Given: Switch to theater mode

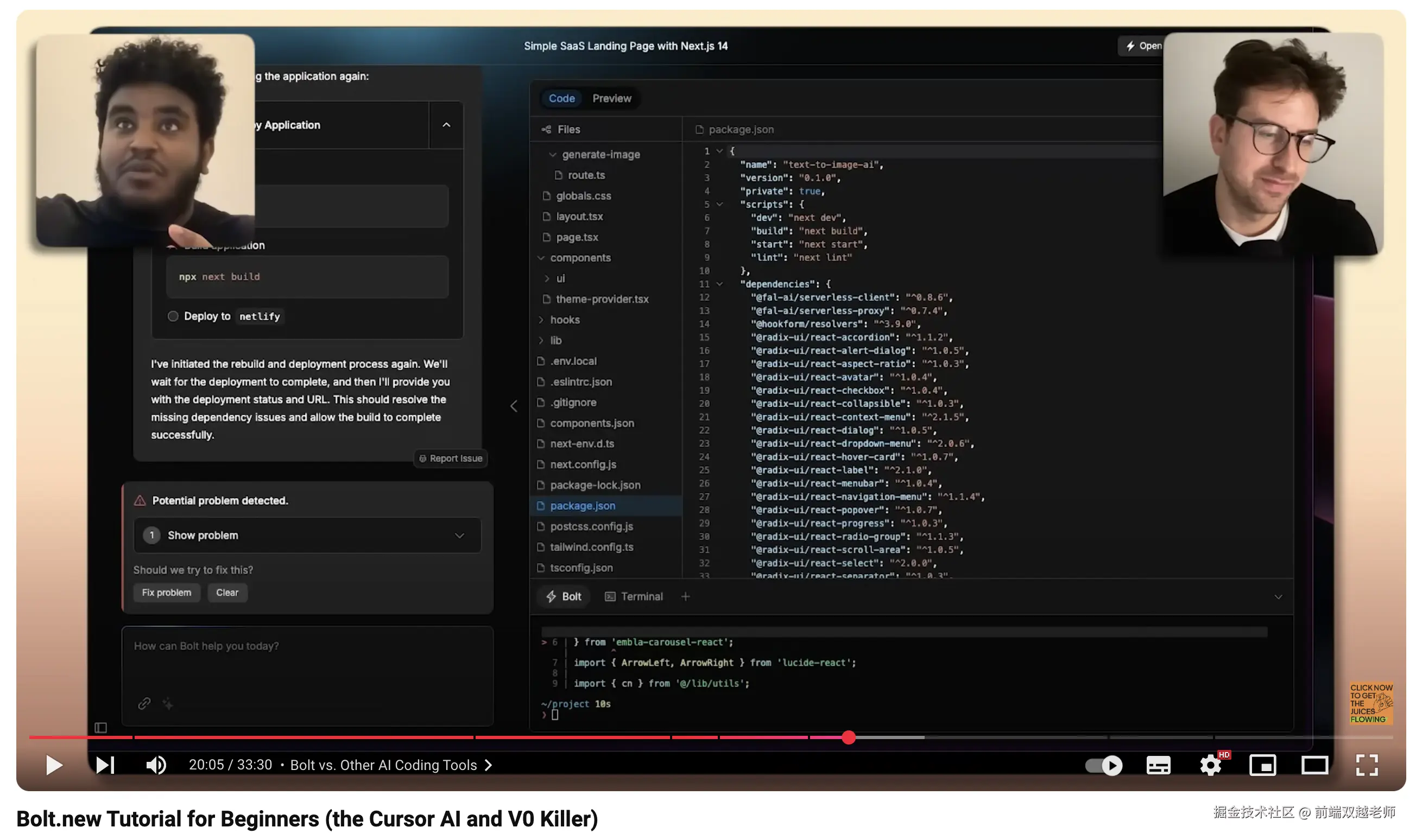Looking at the screenshot, I should pyautogui.click(x=1314, y=765).
